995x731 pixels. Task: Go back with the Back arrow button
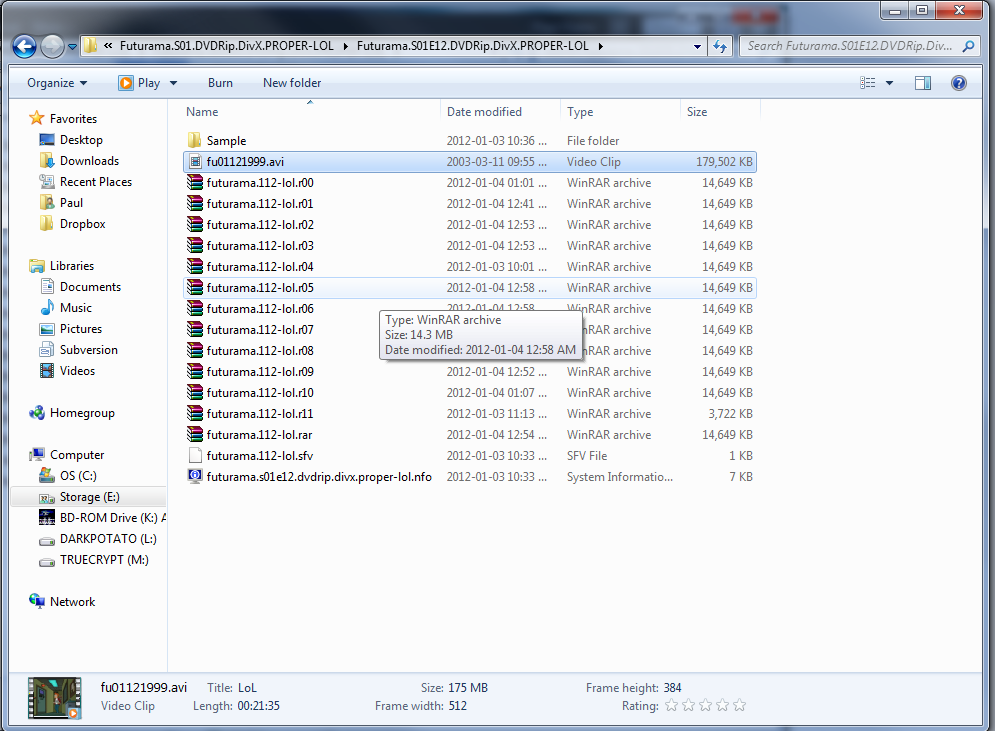point(24,46)
